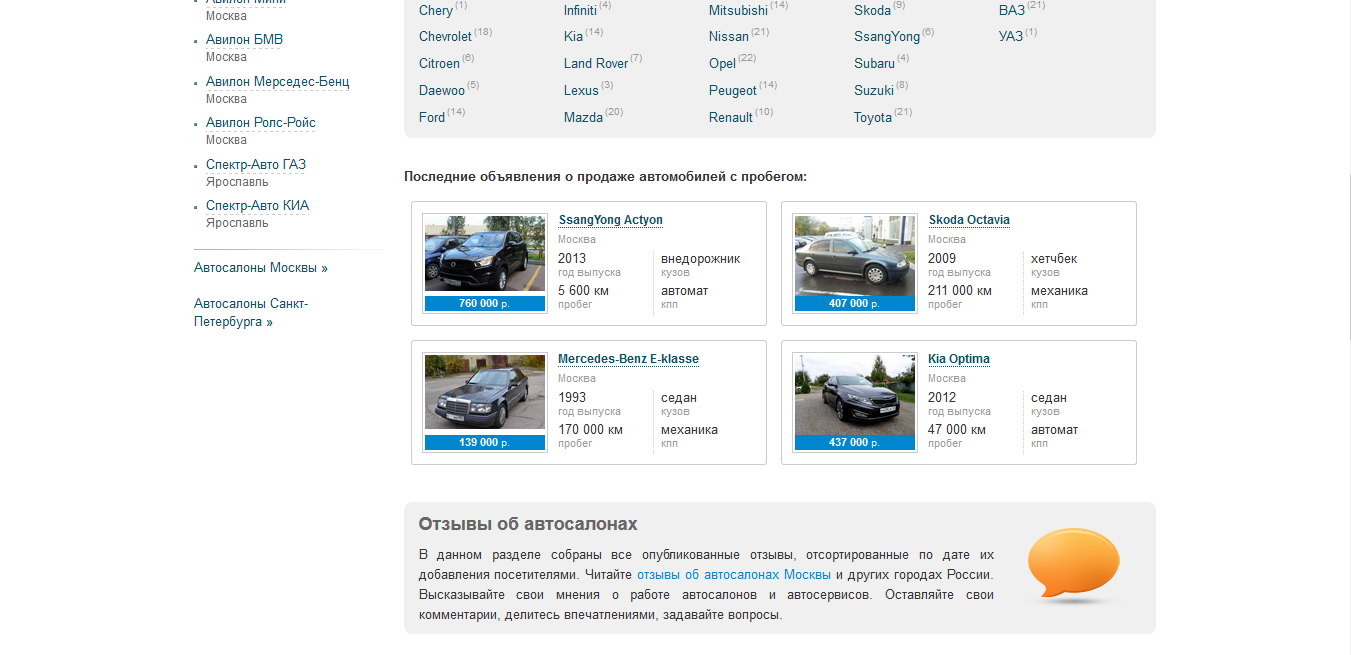This screenshot has width=1351, height=655.
Task: Click the 139 000 р. price tag
Action: pyautogui.click(x=485, y=442)
